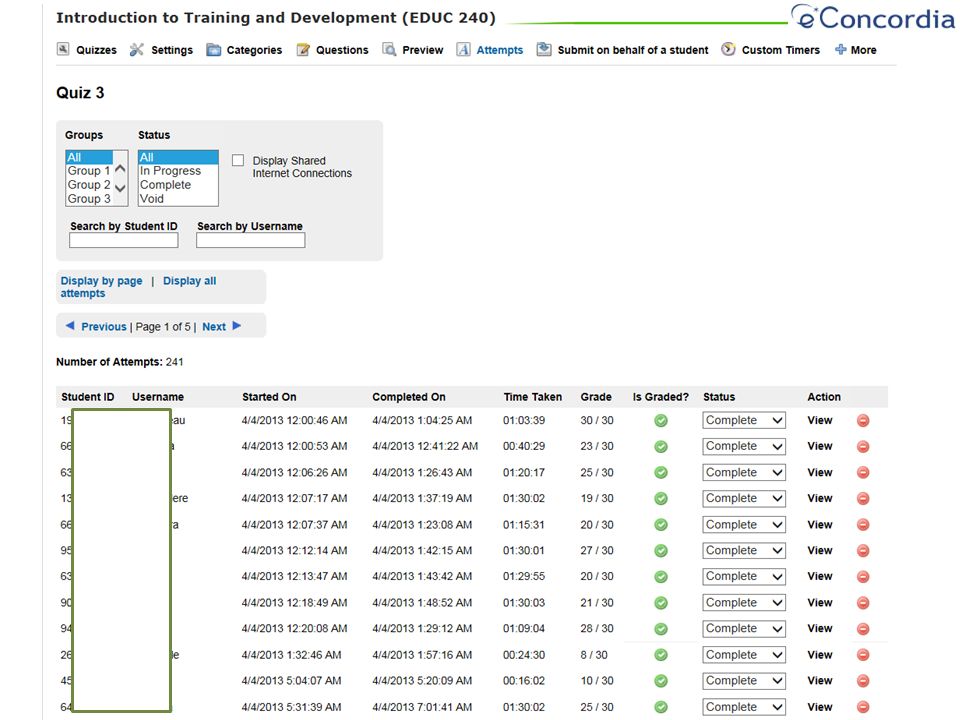Select Group 3 in Groups list
Screen dimensions: 960x720
coord(89,198)
